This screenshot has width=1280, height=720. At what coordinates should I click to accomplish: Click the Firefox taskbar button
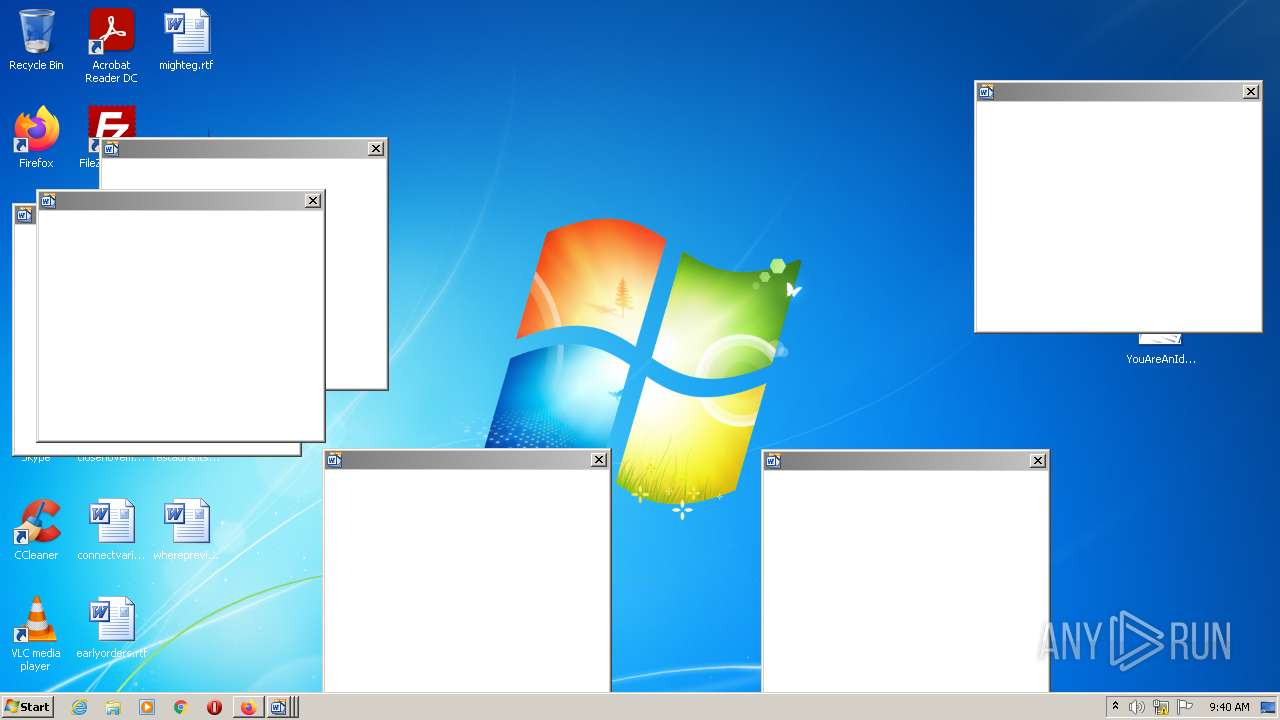(248, 707)
